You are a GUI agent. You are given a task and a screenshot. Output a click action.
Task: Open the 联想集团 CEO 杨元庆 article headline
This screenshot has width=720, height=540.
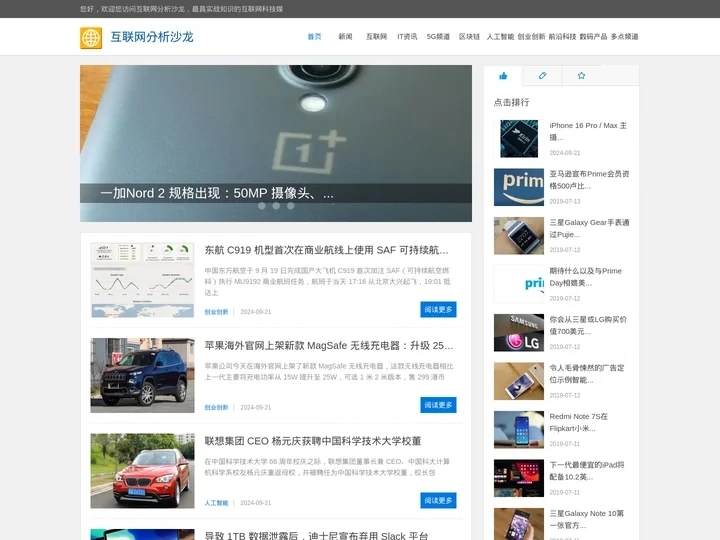(313, 441)
